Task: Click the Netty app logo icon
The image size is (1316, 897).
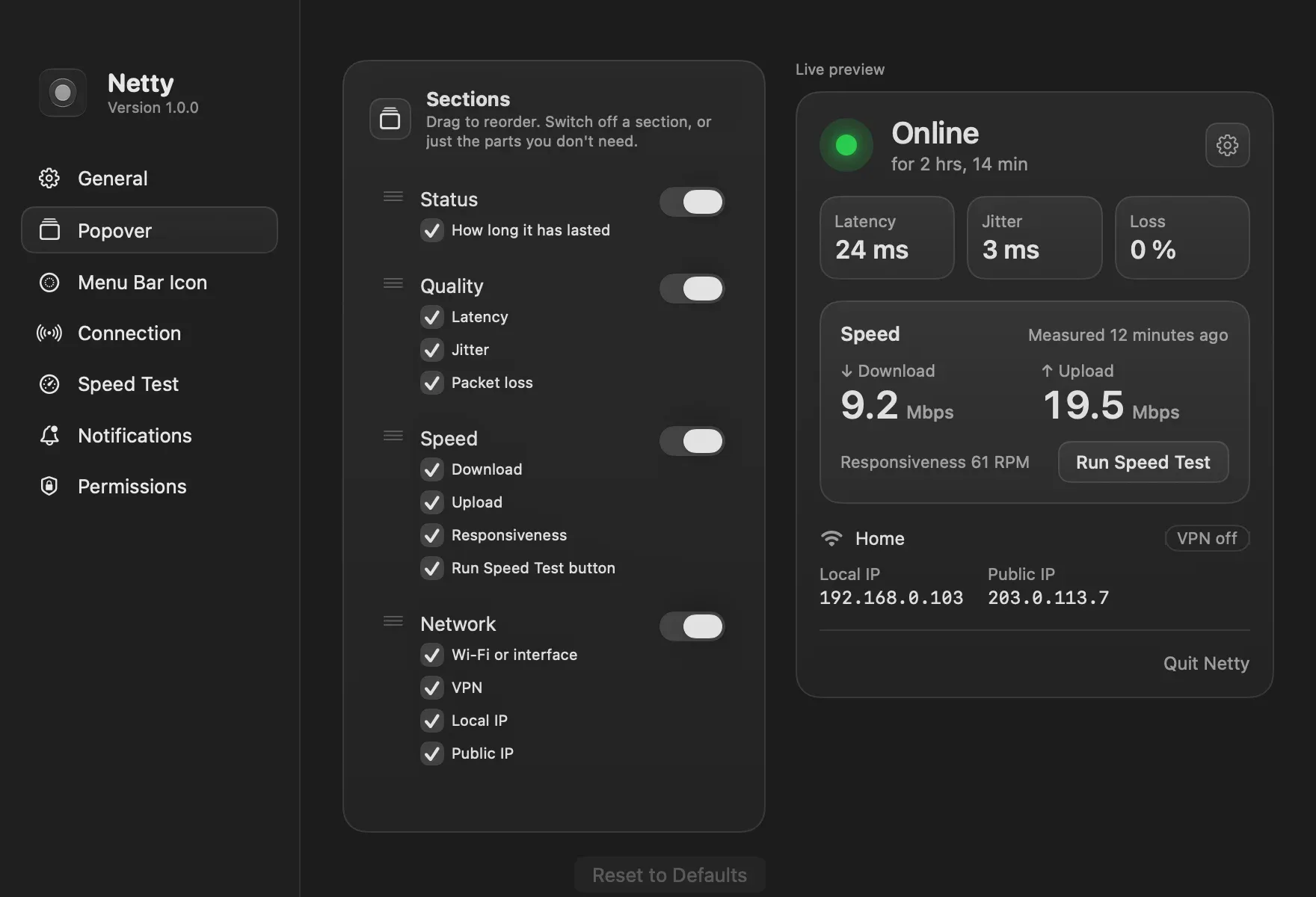Action: [63, 93]
